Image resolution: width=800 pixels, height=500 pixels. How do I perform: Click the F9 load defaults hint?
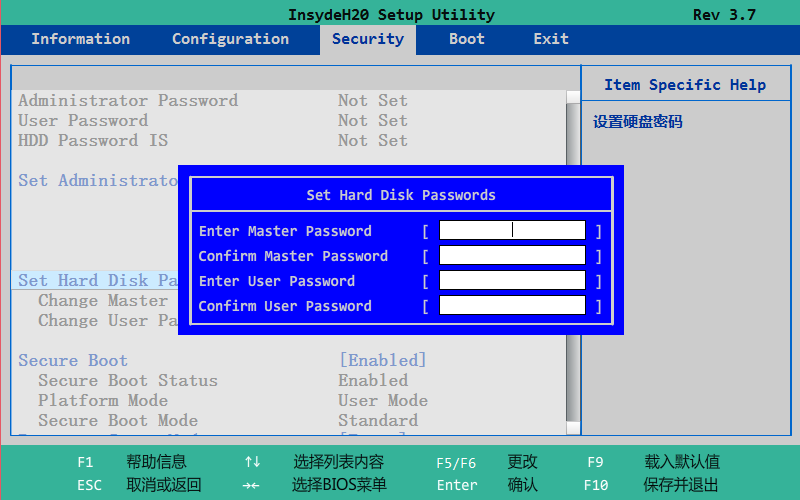pos(595,462)
